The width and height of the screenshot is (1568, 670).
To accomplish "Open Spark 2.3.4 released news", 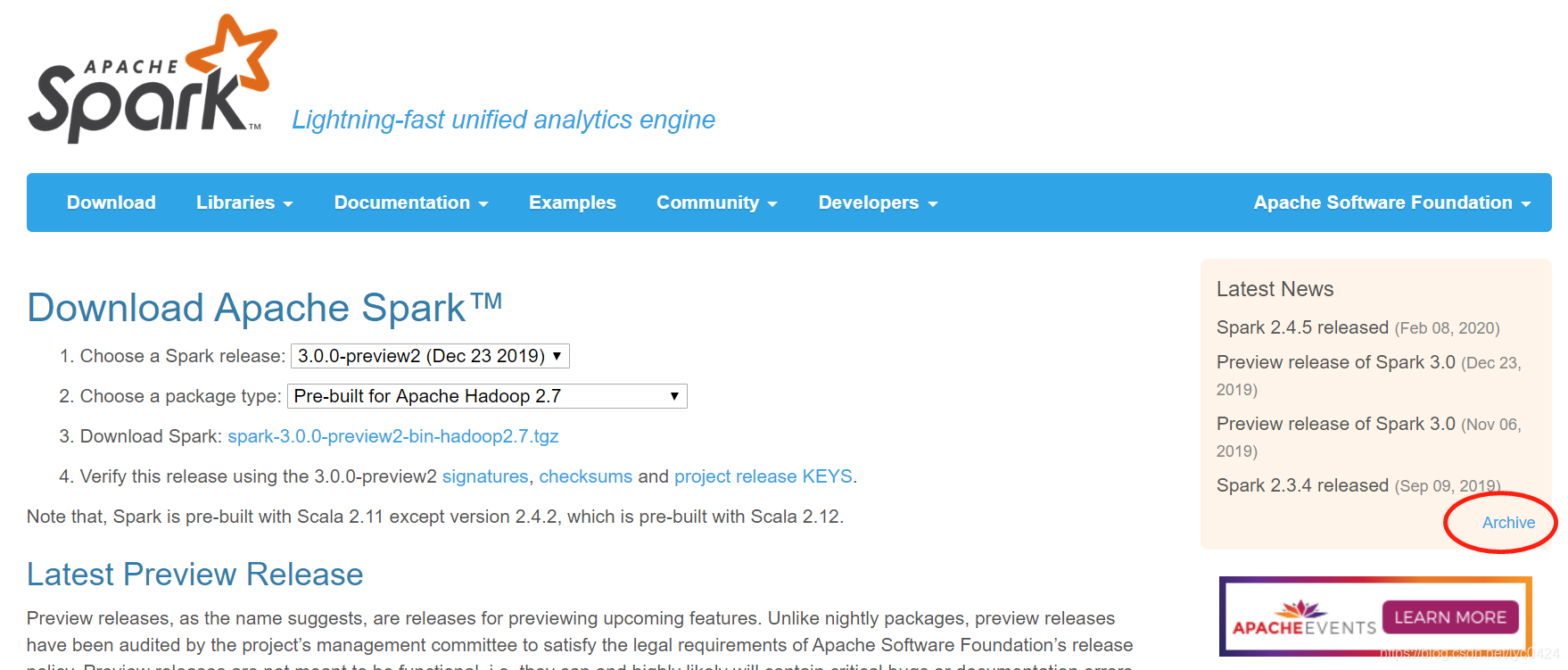I will point(1302,485).
